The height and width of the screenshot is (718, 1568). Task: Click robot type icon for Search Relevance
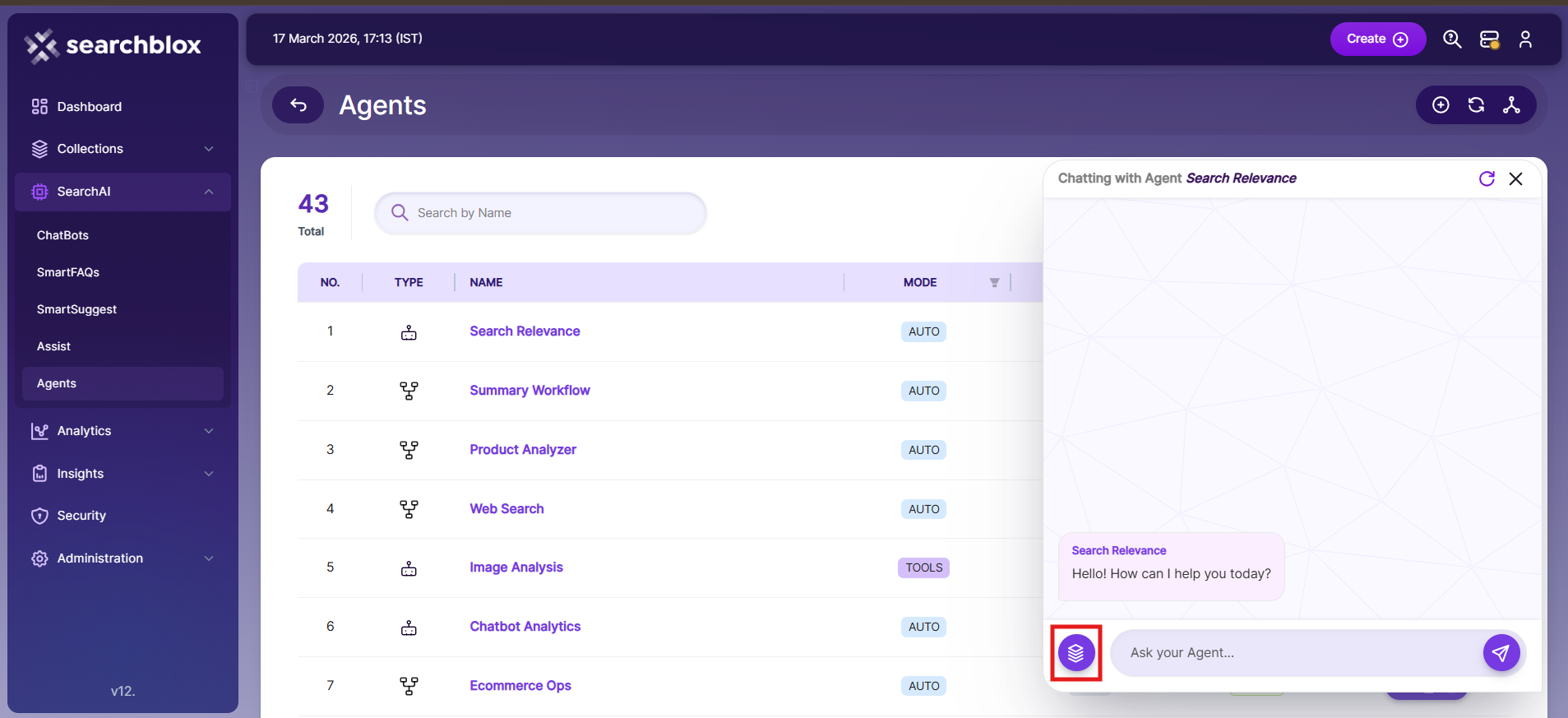[x=409, y=332]
